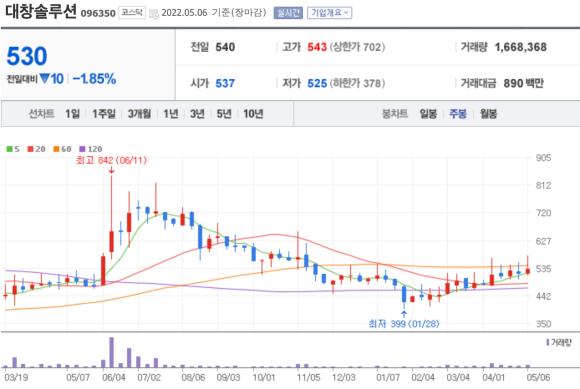
Task: Click the 코스닥 market label
Action: point(132,13)
